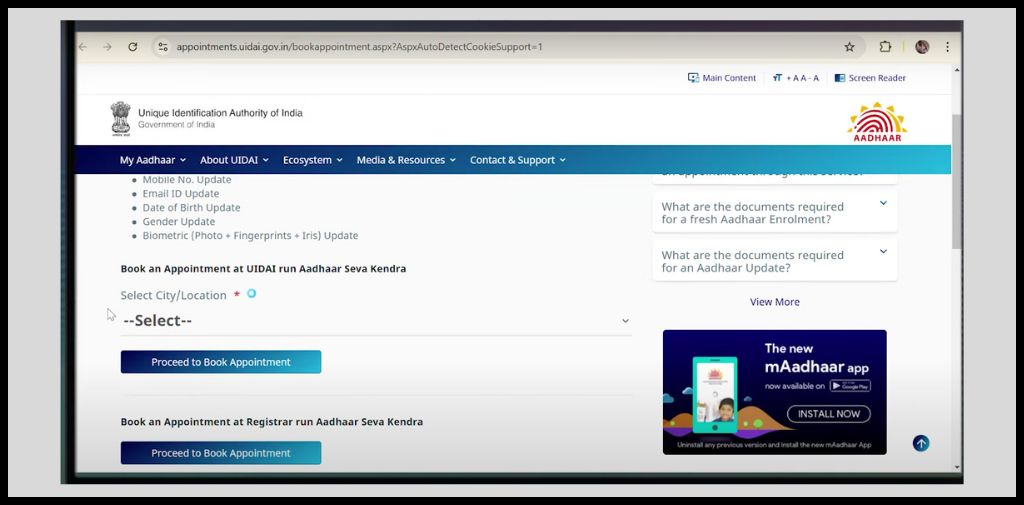Click the Government of India emblem

tap(120, 118)
